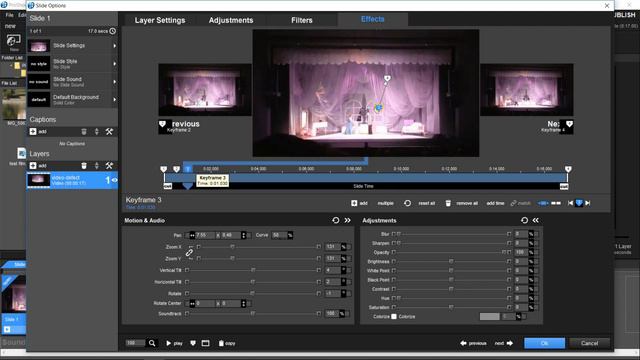Play the slide preview
The image size is (640, 360).
click(174, 343)
